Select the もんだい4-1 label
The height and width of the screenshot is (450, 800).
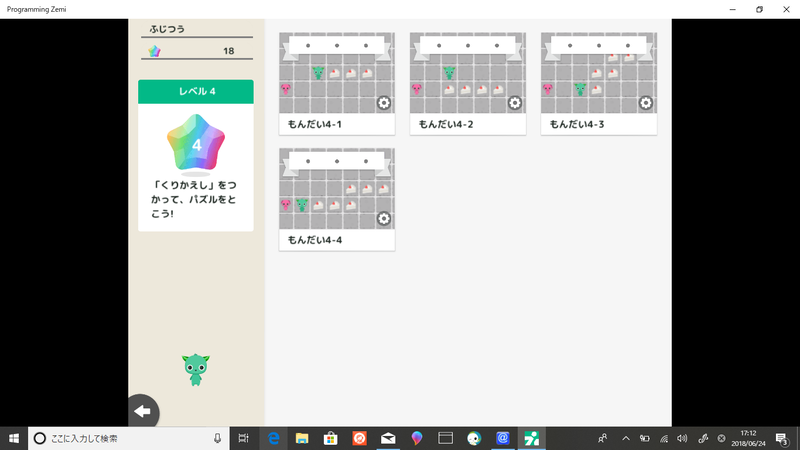pos(315,124)
